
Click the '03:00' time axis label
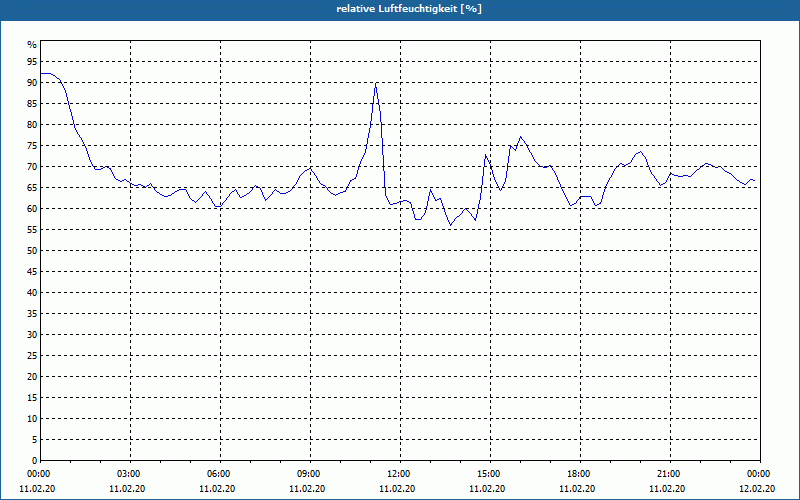pos(130,474)
